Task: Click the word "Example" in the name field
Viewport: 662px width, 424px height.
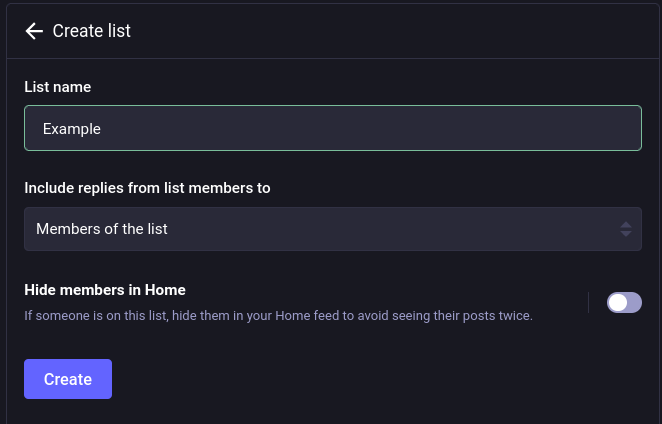Action: [72, 128]
